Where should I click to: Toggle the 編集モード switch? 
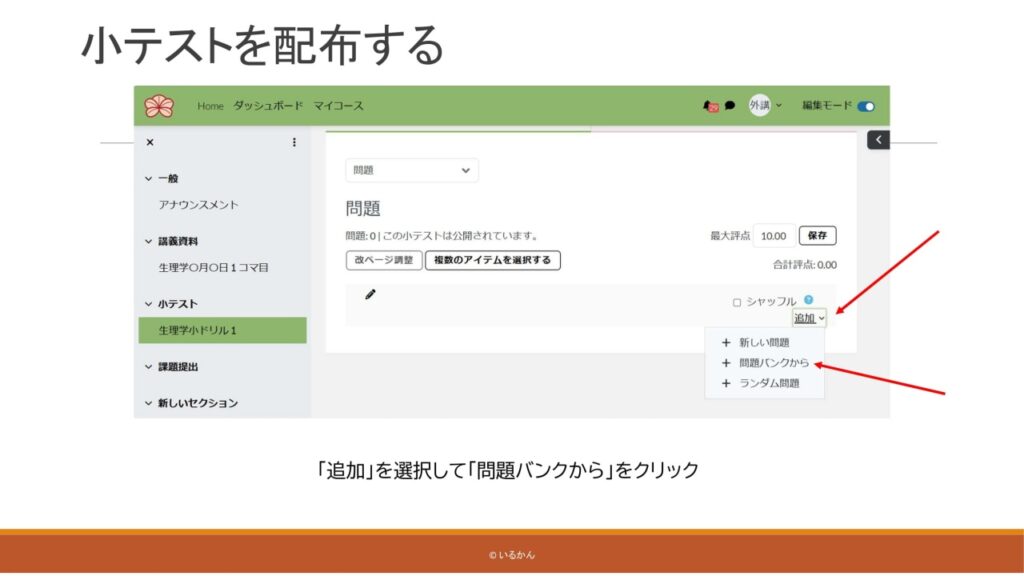[x=865, y=106]
